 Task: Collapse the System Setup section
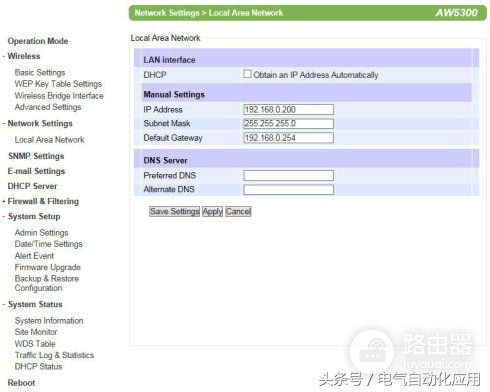pos(34,216)
